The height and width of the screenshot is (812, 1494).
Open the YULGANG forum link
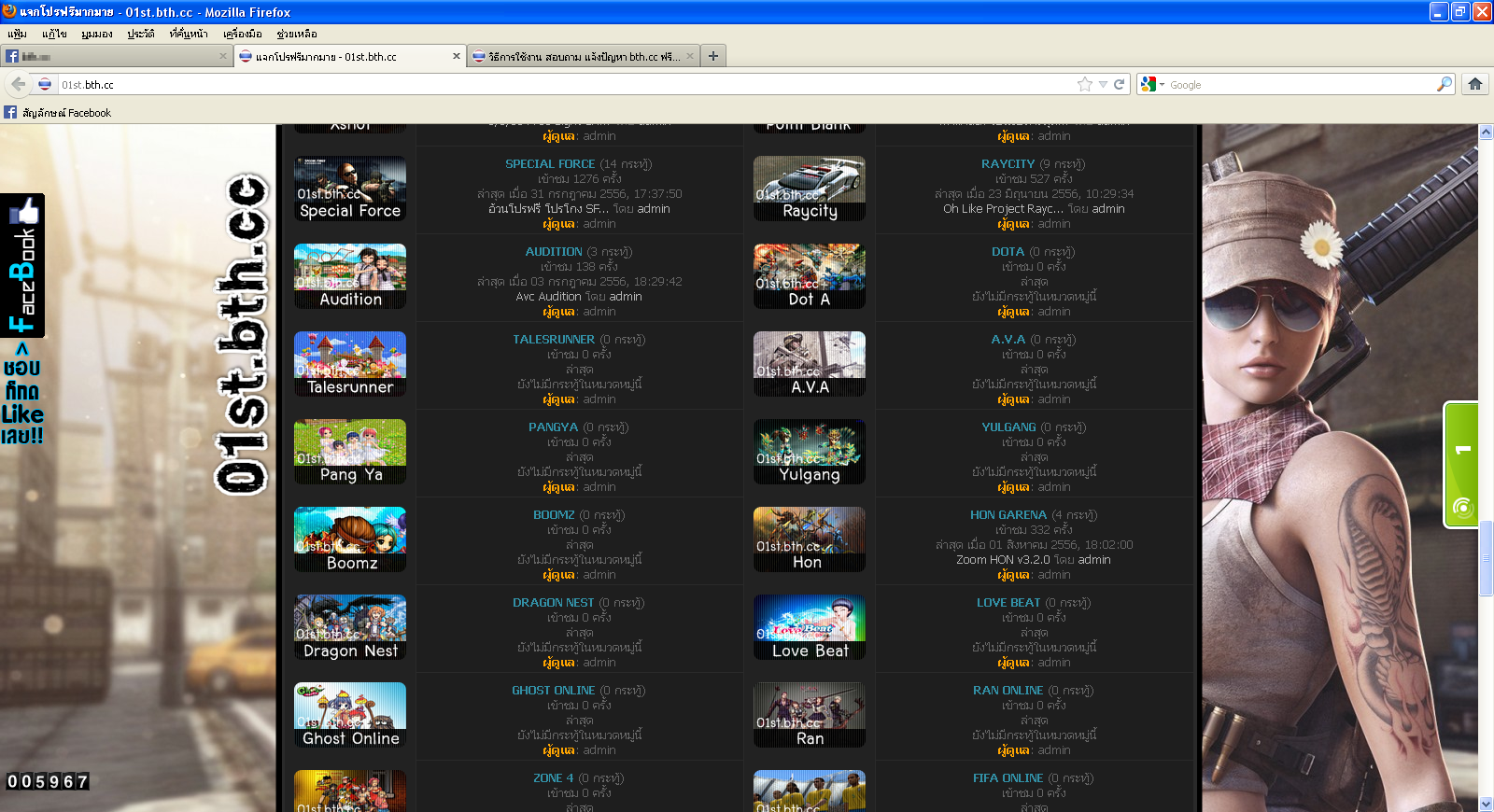[1008, 427]
